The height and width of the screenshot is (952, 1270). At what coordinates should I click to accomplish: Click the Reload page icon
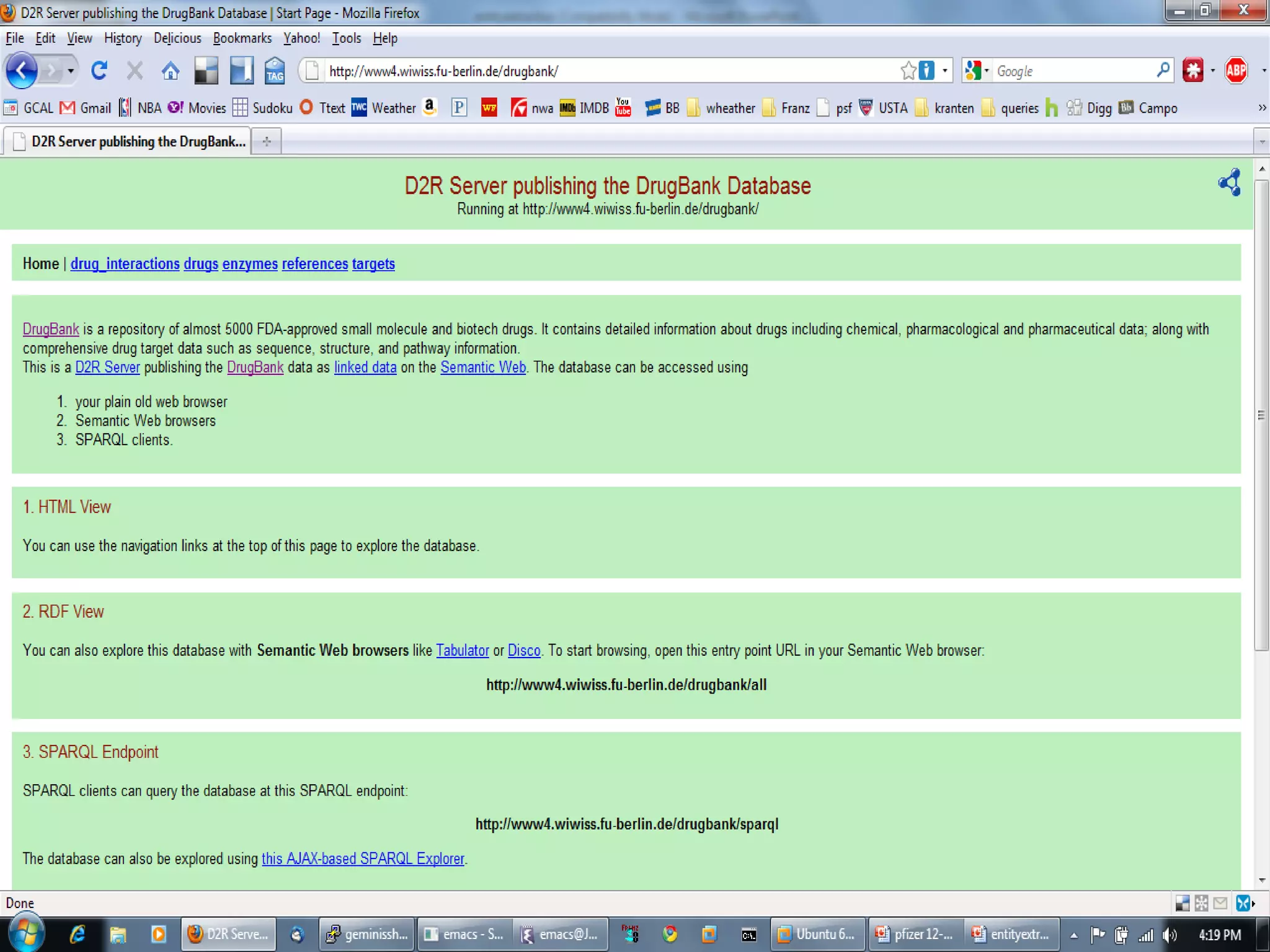click(99, 71)
